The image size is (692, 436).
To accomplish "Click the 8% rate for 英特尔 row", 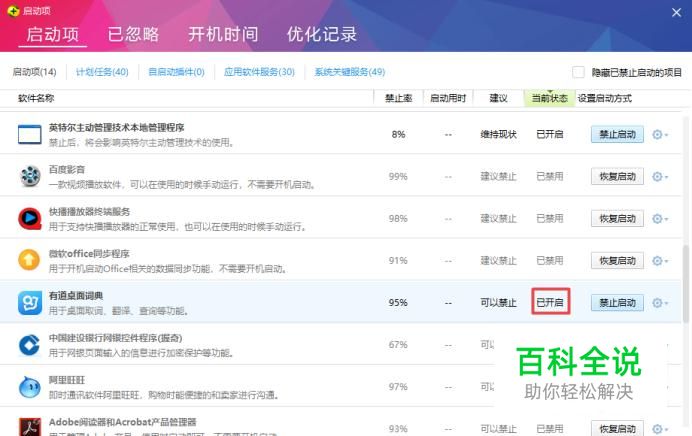I will (399, 135).
